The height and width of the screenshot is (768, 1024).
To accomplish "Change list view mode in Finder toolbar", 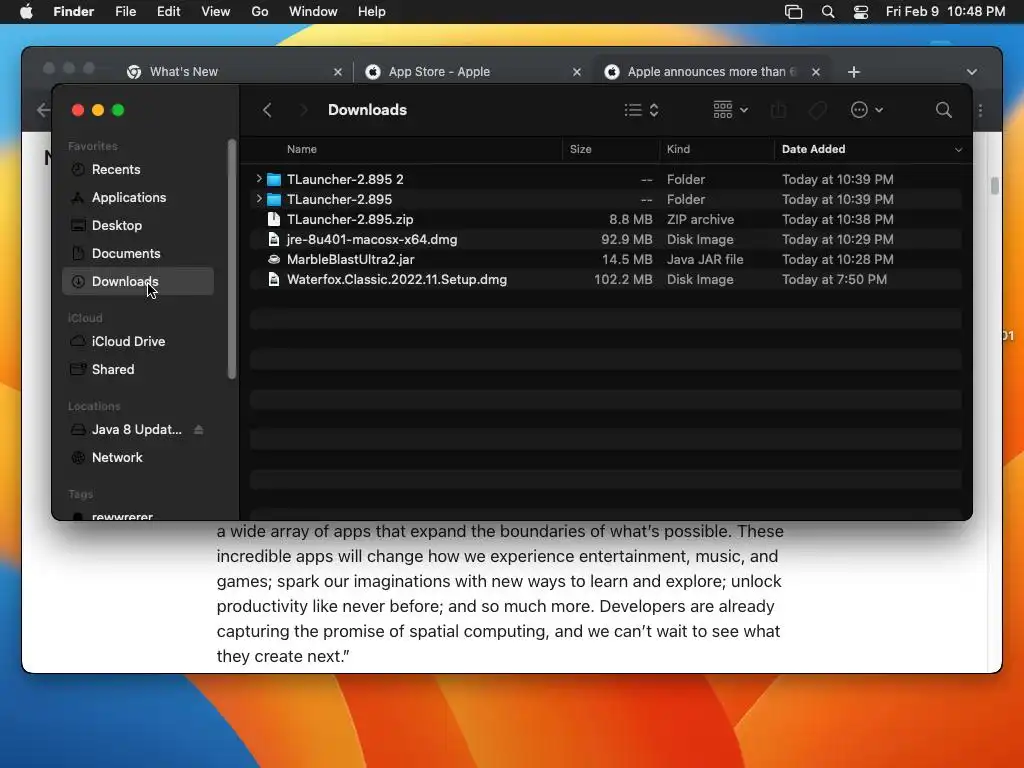I will 641,110.
